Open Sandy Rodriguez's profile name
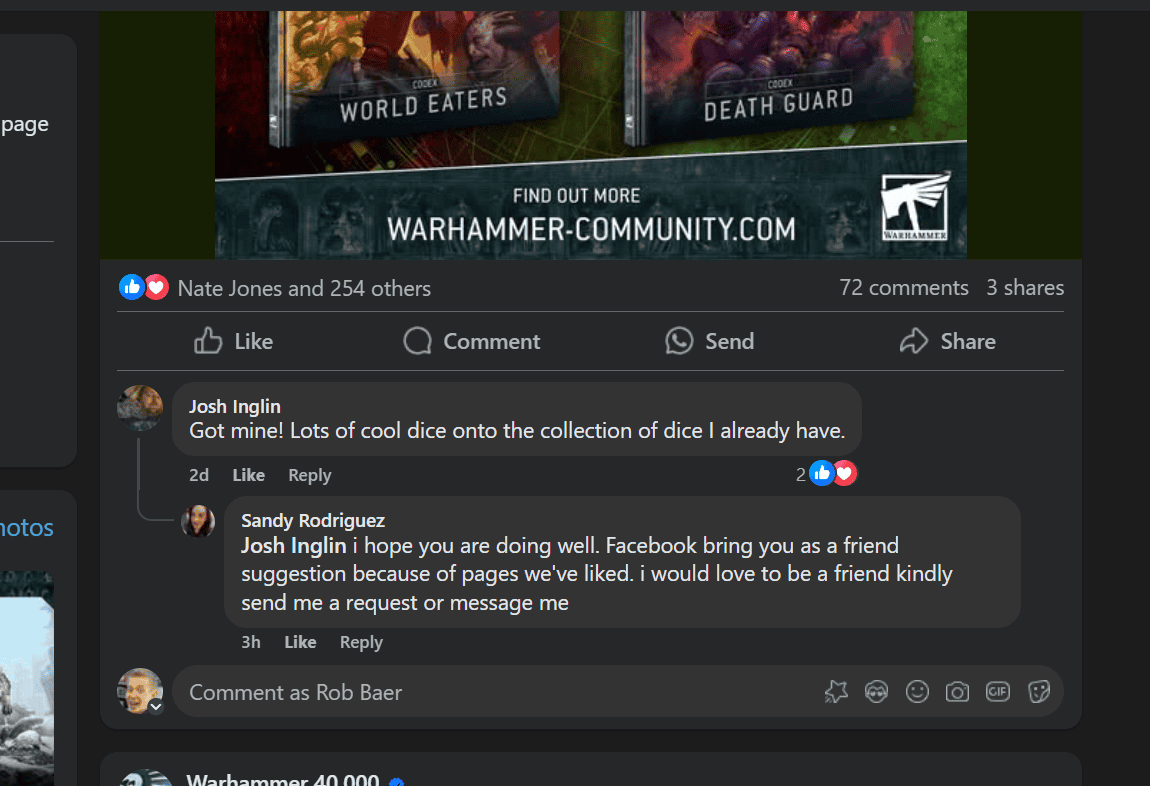The image size is (1150, 786). (x=313, y=521)
